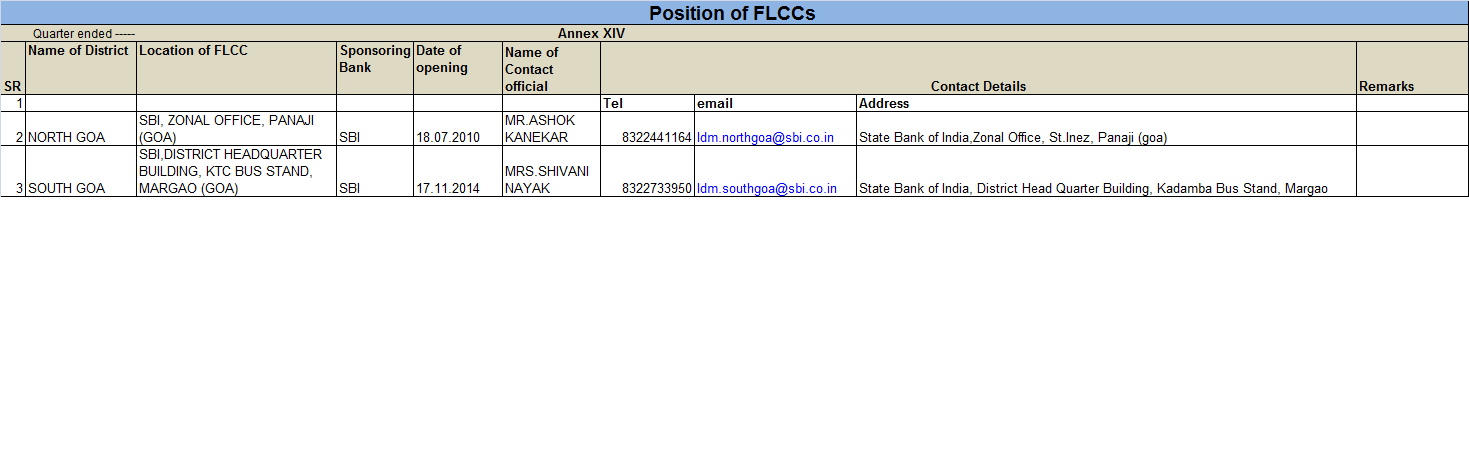1469x460 pixels.
Task: Open the ldm.northgoa@sbi.co.in email link
Action: click(766, 138)
